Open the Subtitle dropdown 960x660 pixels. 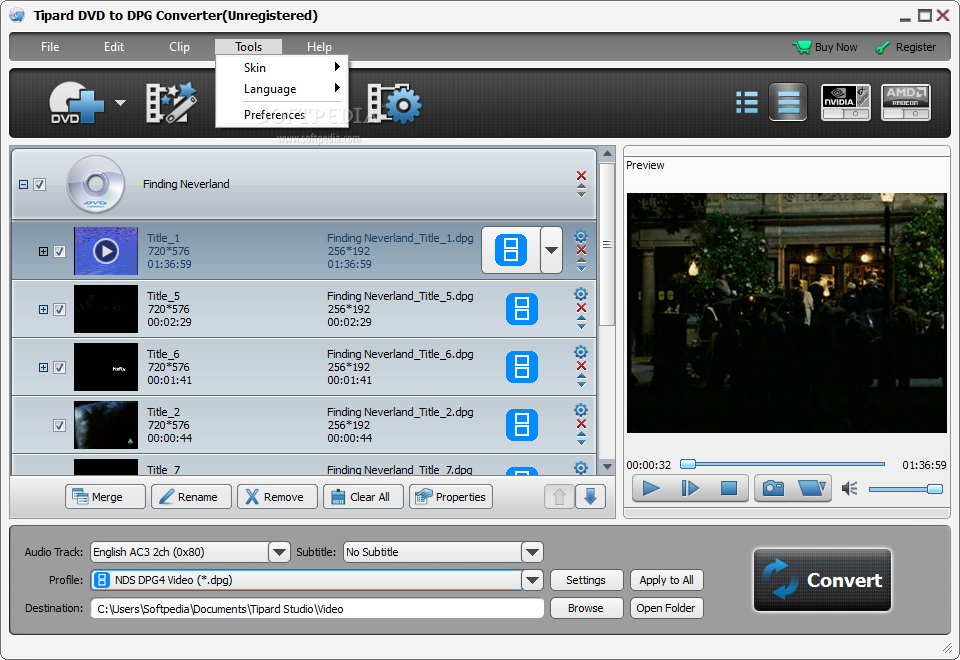pyautogui.click(x=532, y=552)
